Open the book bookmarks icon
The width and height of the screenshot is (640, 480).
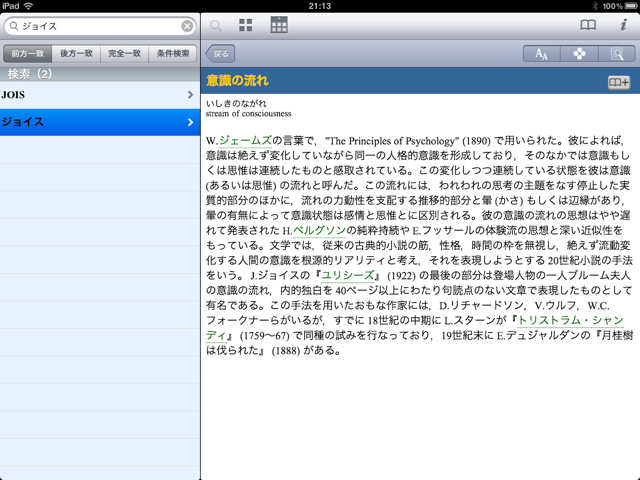coord(588,25)
